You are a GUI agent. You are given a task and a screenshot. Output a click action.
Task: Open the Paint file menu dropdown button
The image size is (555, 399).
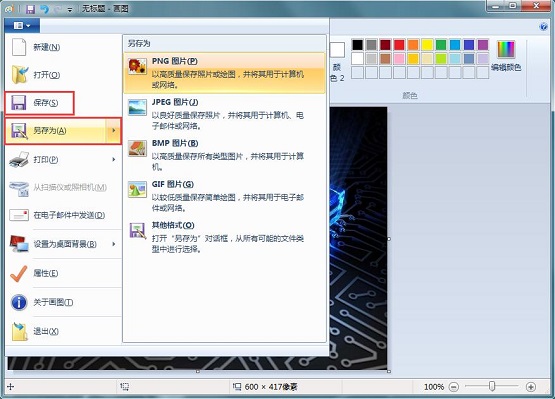22,25
